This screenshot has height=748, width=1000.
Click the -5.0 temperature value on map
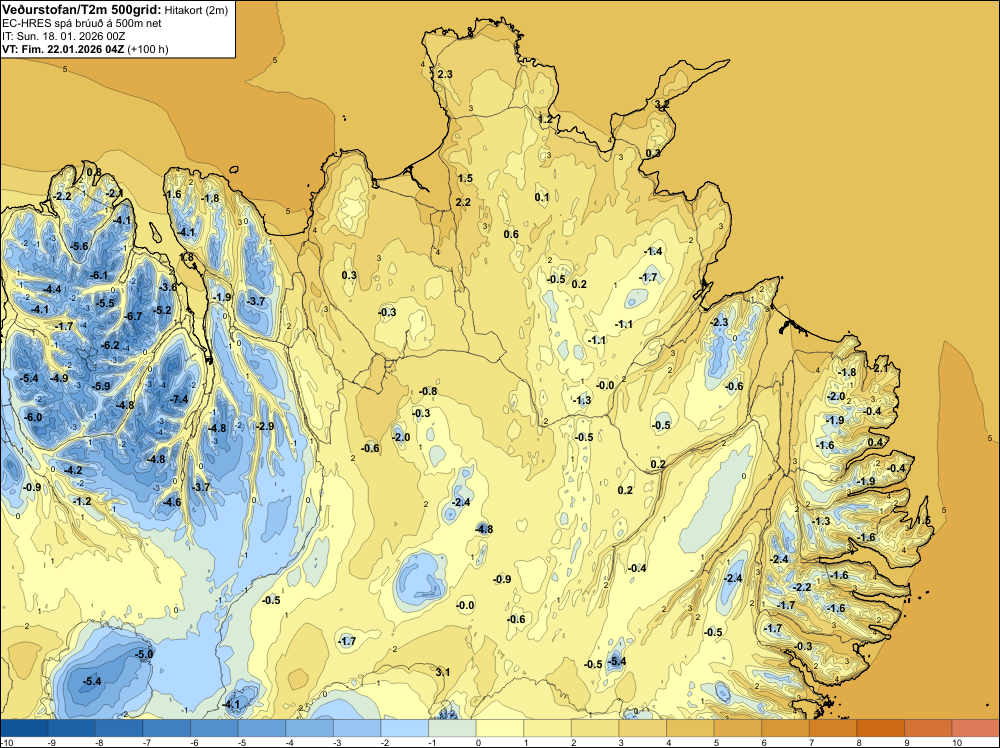point(145,654)
